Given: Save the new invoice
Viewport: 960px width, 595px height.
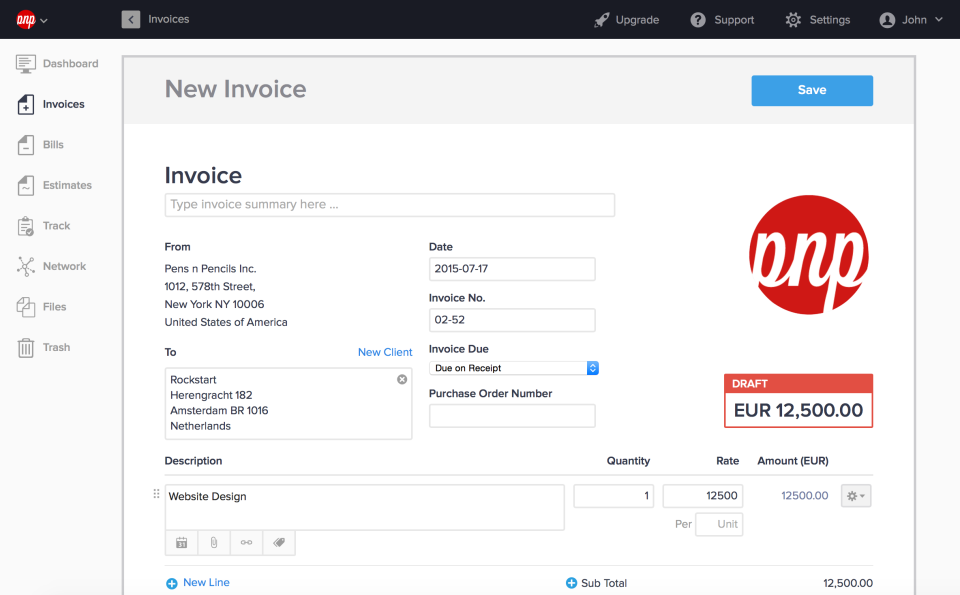Looking at the screenshot, I should point(811,90).
